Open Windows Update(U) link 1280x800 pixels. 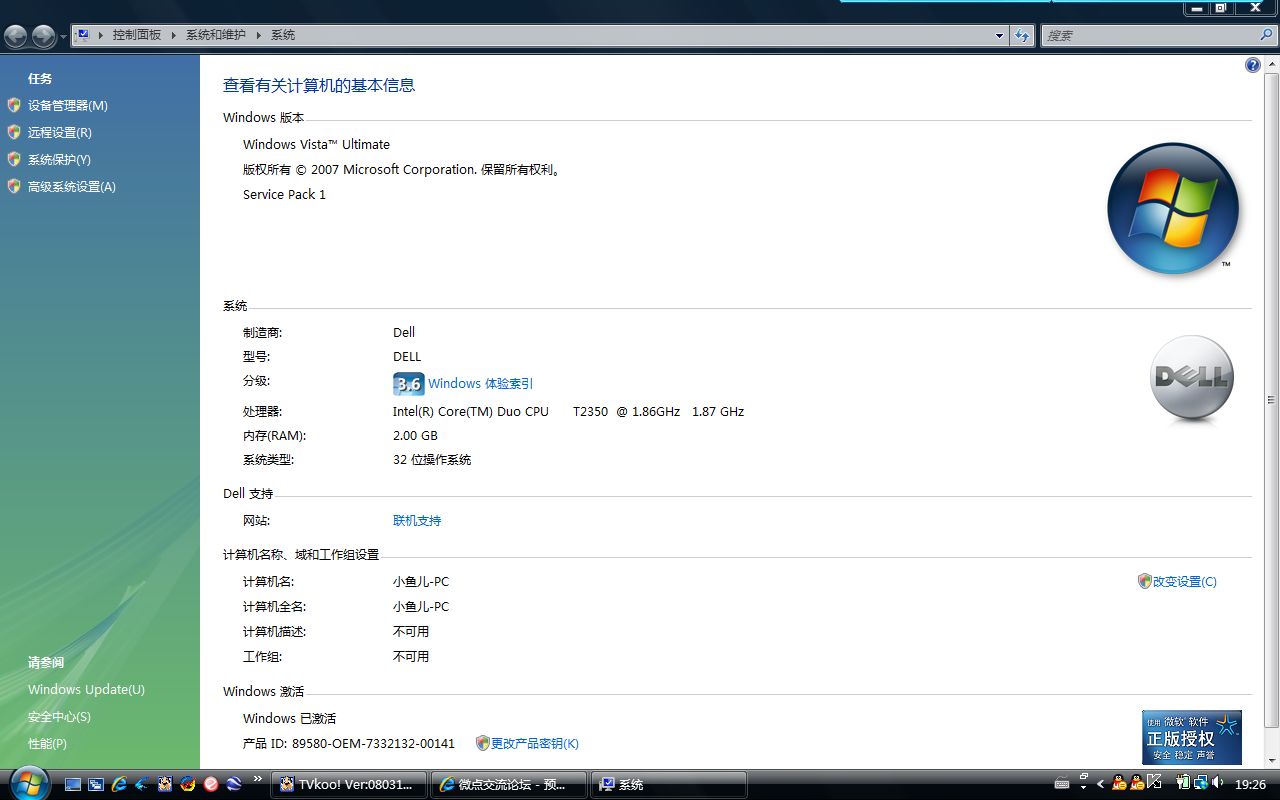pos(86,689)
